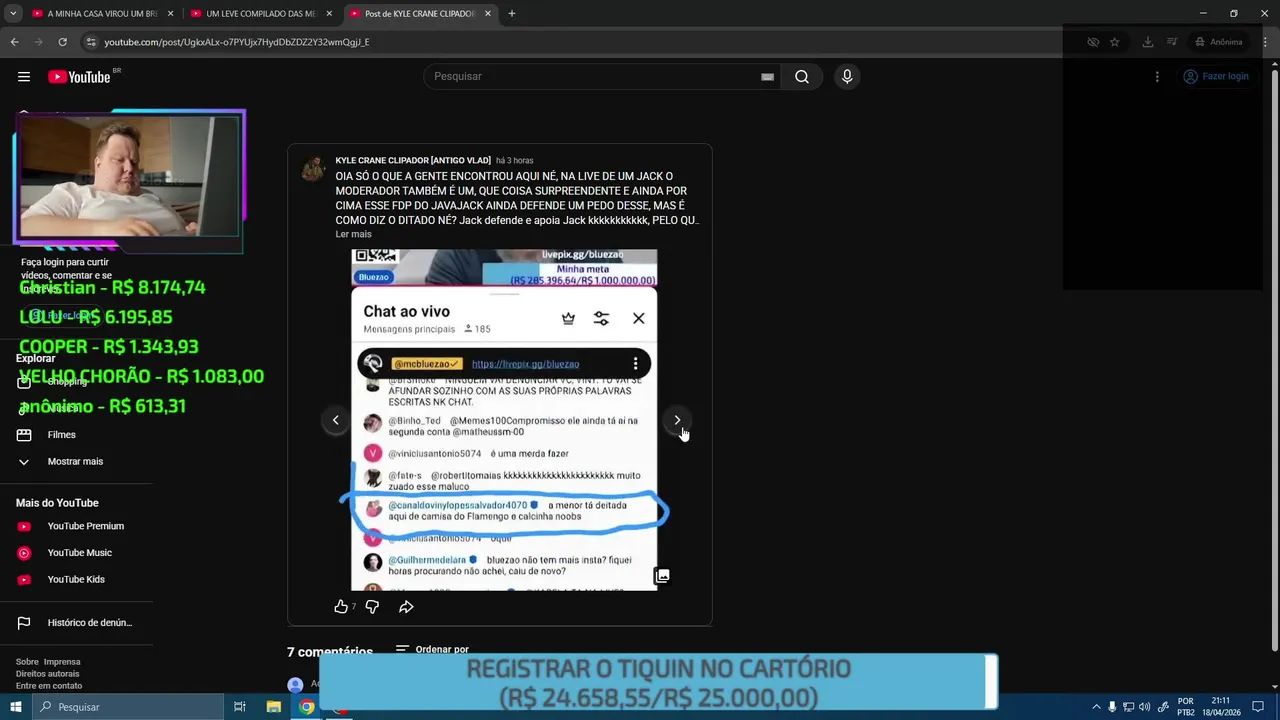Show previous image in post carousel
The image size is (1280, 720).
pyautogui.click(x=336, y=420)
